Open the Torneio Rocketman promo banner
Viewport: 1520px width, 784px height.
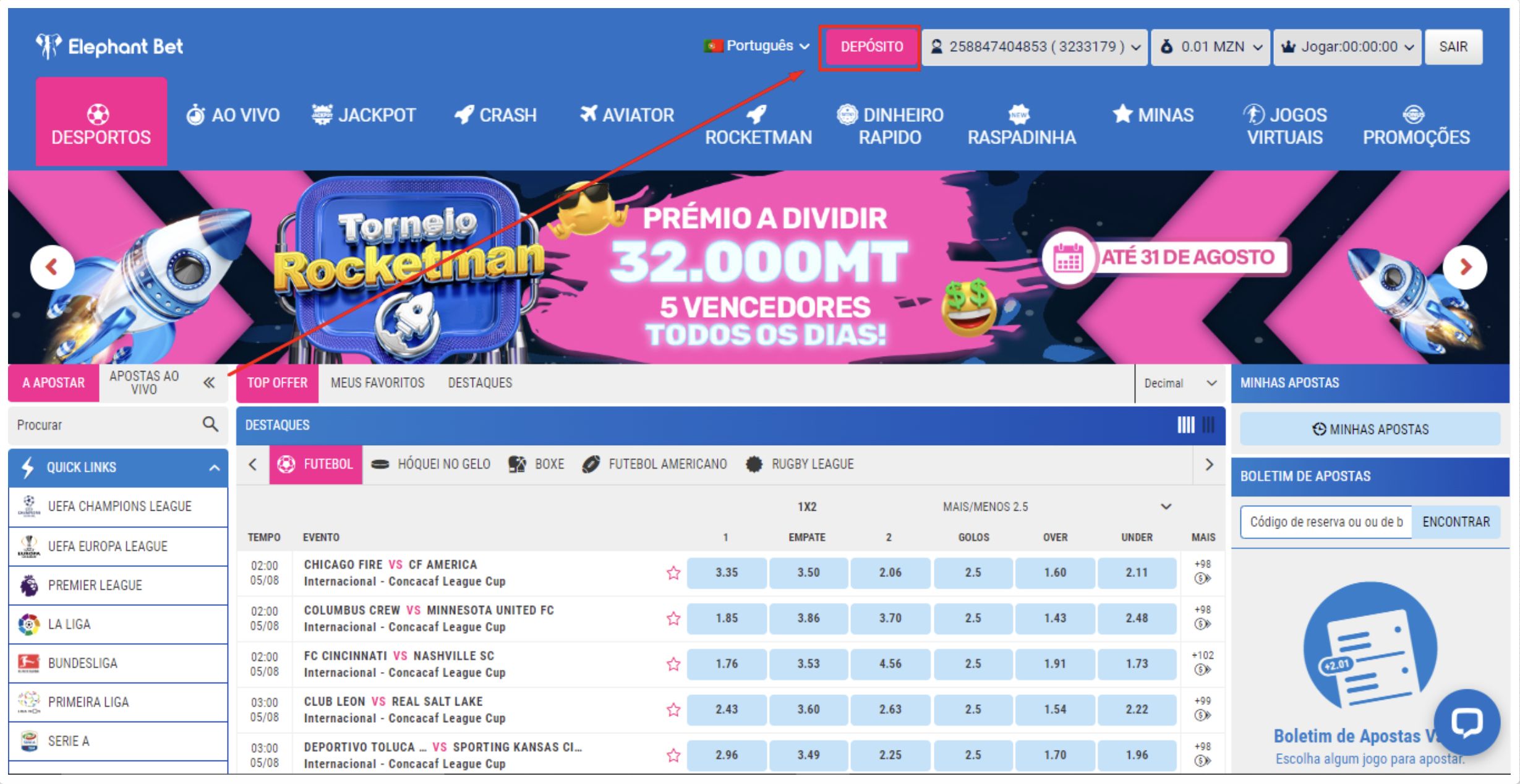pos(759,267)
